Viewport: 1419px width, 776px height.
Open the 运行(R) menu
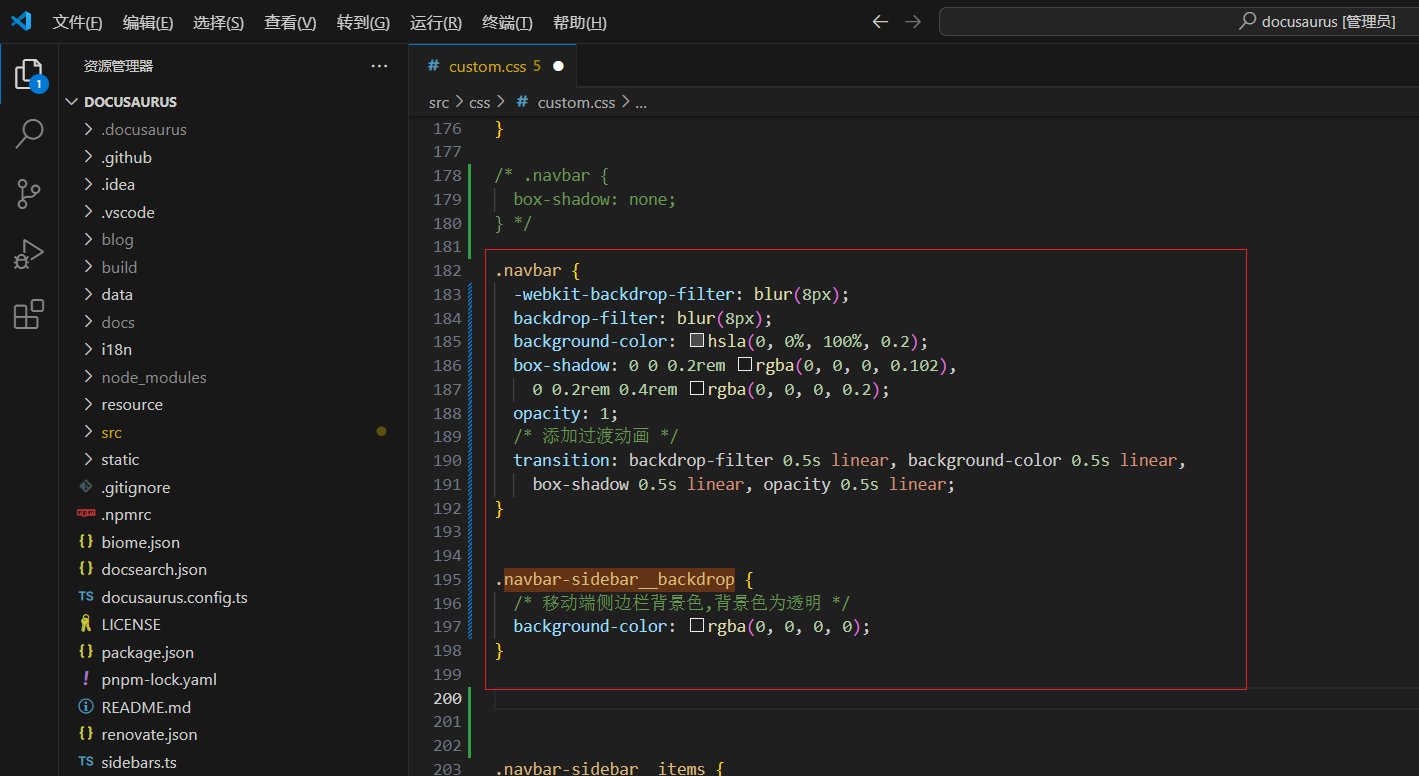pos(436,22)
